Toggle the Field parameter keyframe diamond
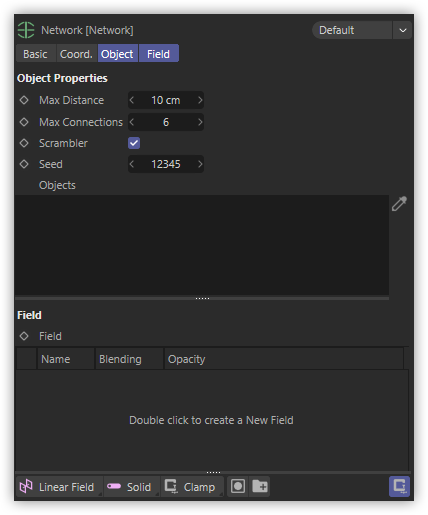 pyautogui.click(x=24, y=336)
